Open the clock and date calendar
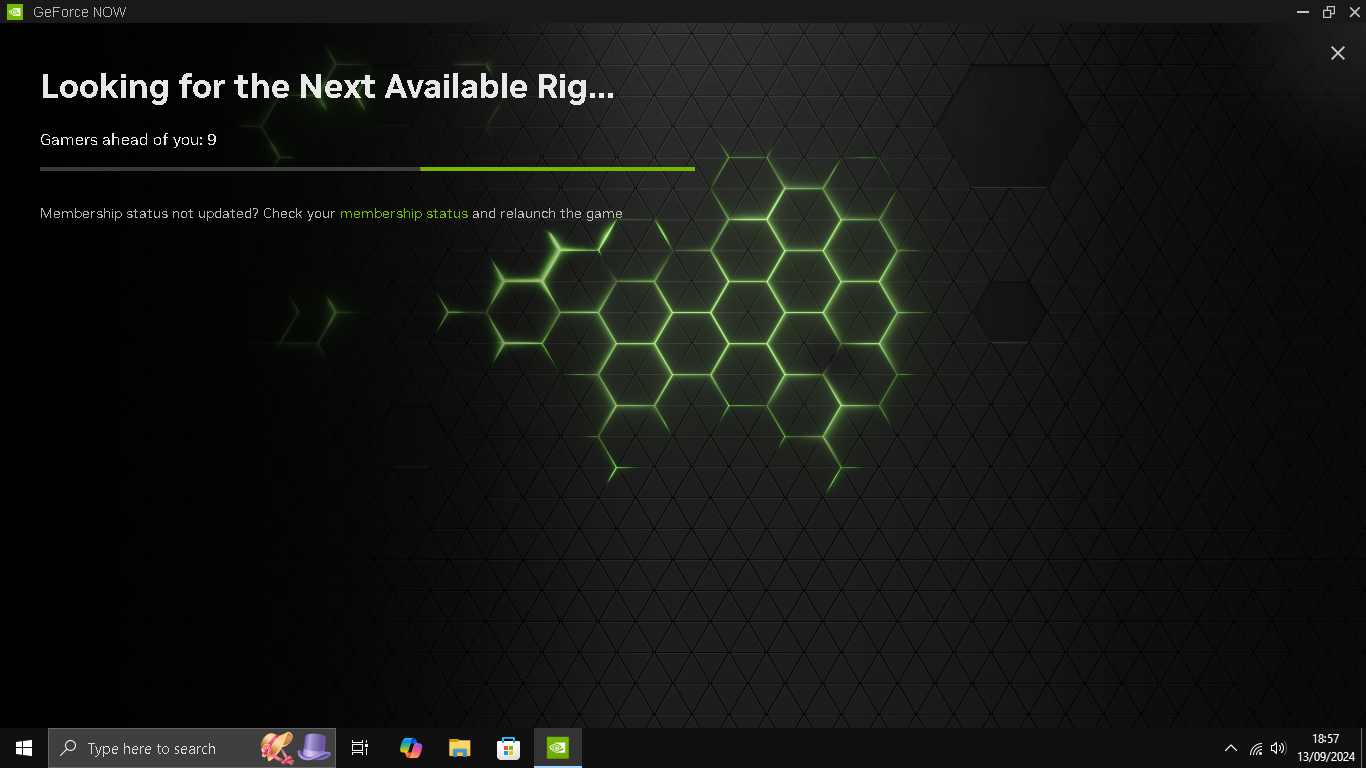Screen dimensions: 1366x768 tap(1325, 748)
